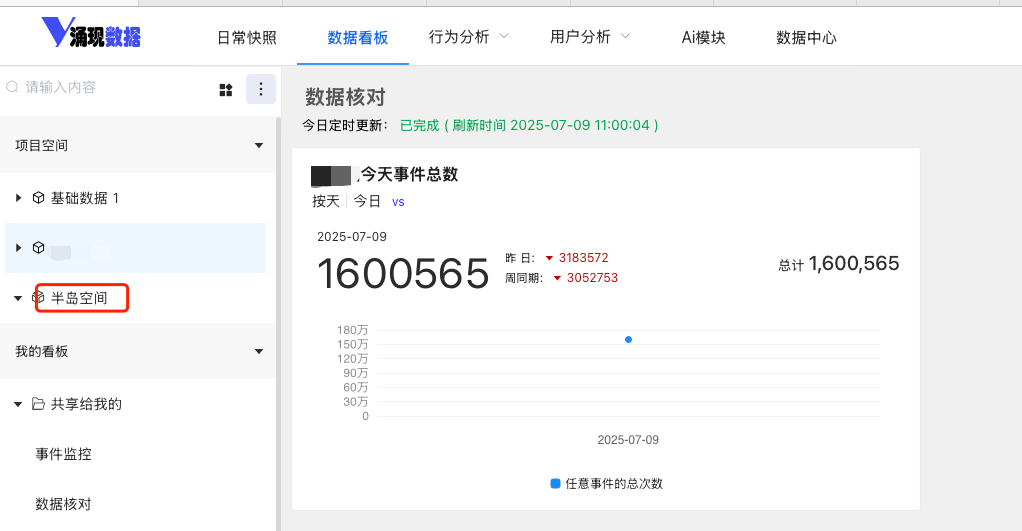The image size is (1022, 531).
Task: Click the 已完成 refresh status text
Action: pyautogui.click(x=419, y=125)
